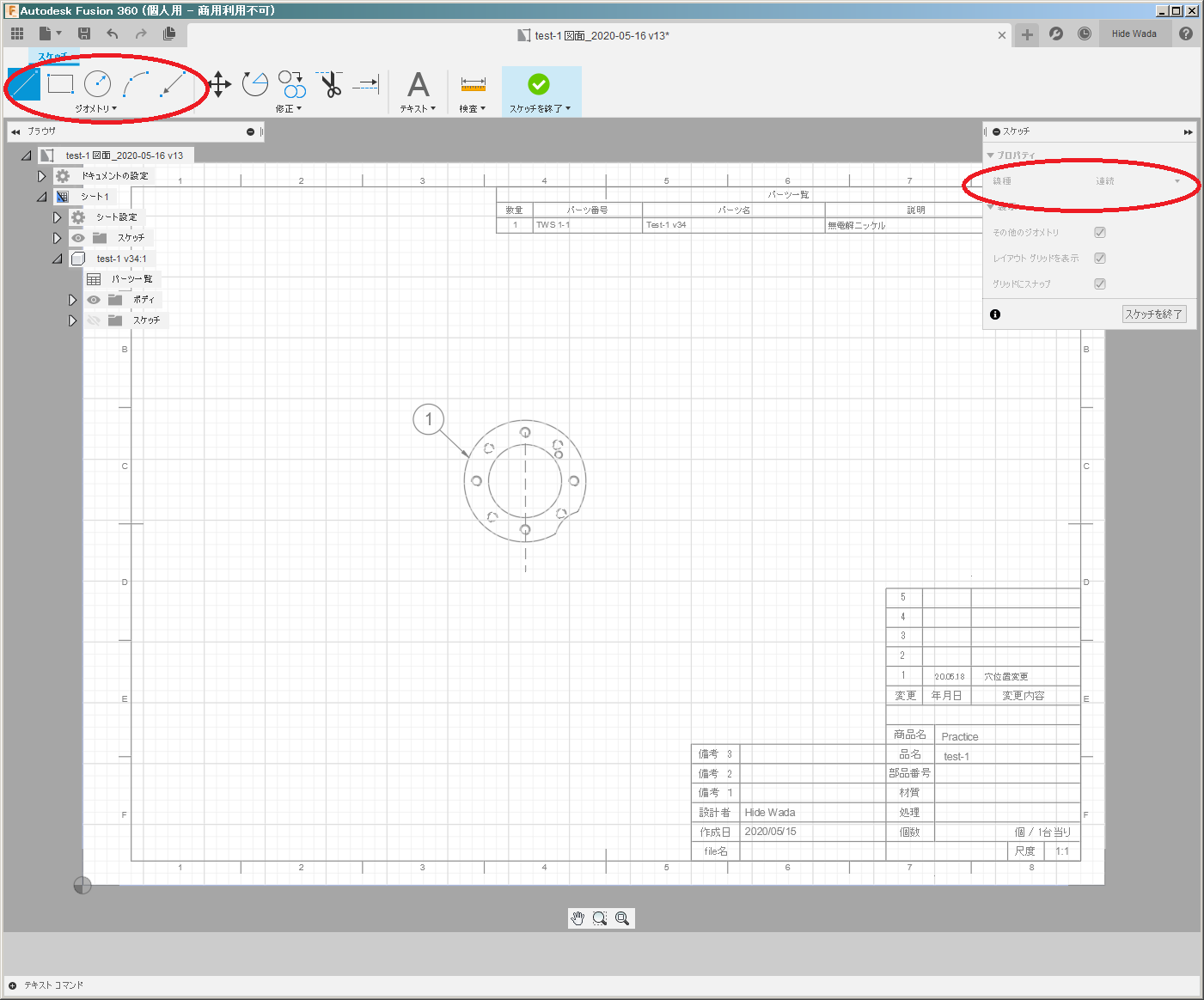1204x1000 pixels.
Task: Save the drawing with the floppy icon
Action: [x=84, y=34]
